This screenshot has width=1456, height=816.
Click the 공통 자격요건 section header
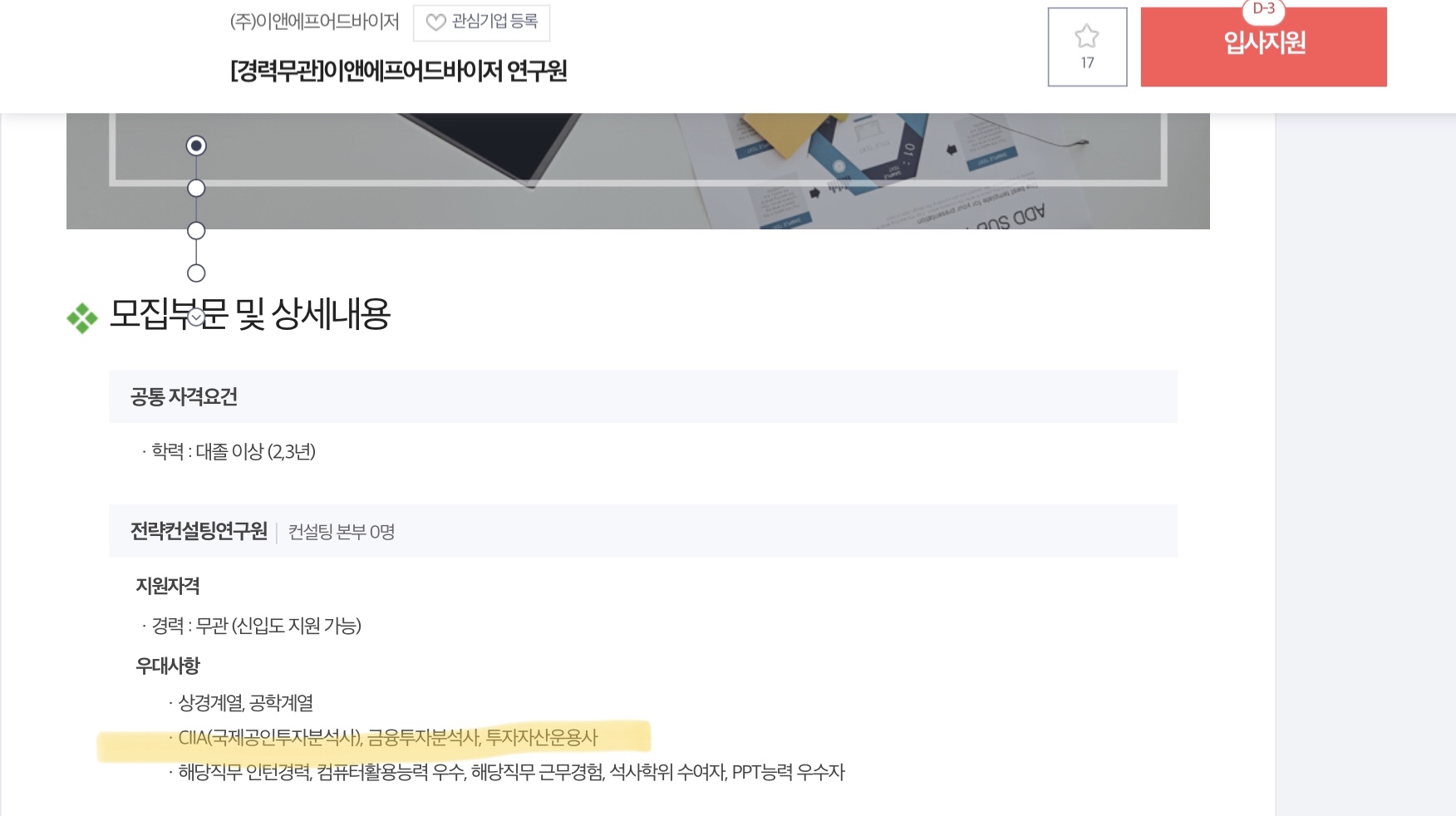[643, 396]
